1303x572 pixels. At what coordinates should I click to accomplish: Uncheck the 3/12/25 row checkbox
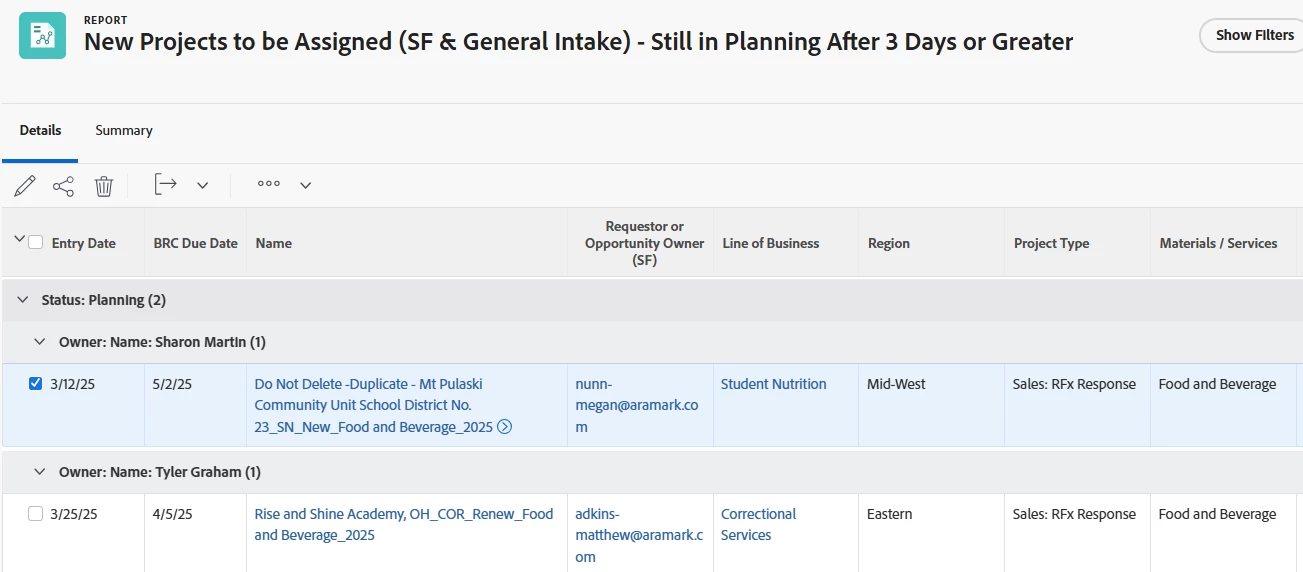point(36,384)
